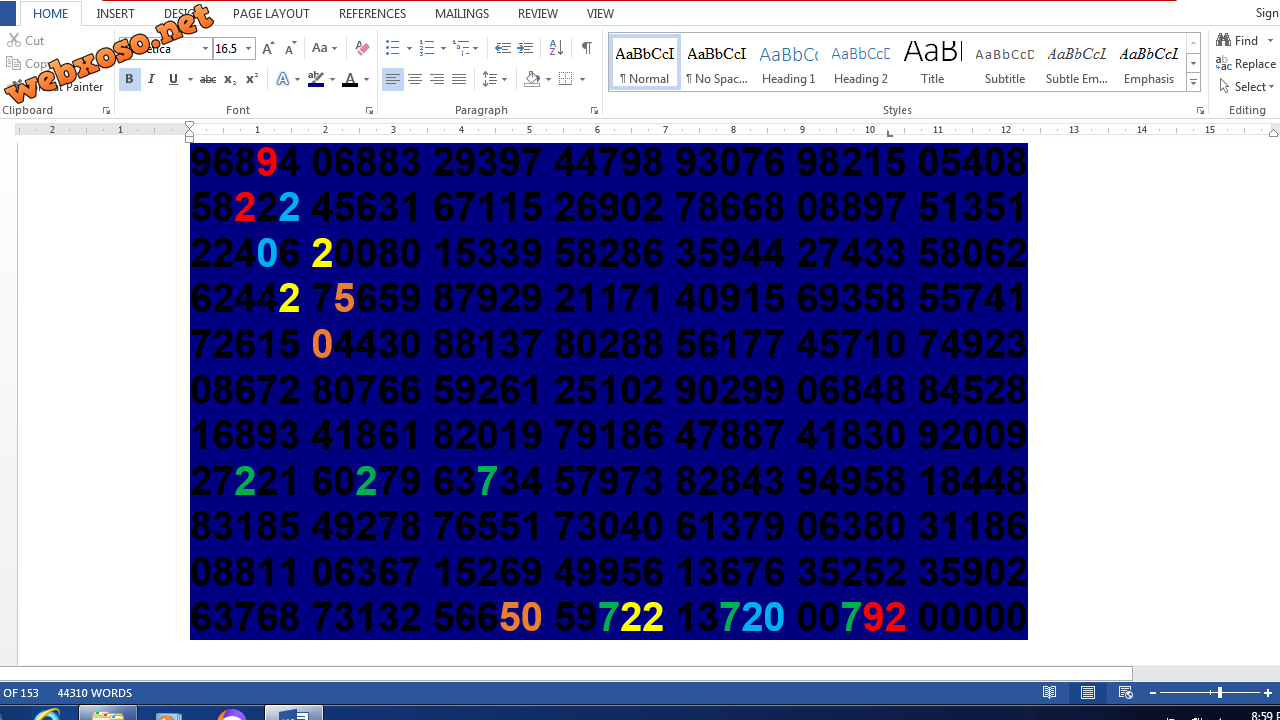Viewport: 1280px width, 720px height.
Task: Toggle subscript formatting
Action: coord(230,79)
